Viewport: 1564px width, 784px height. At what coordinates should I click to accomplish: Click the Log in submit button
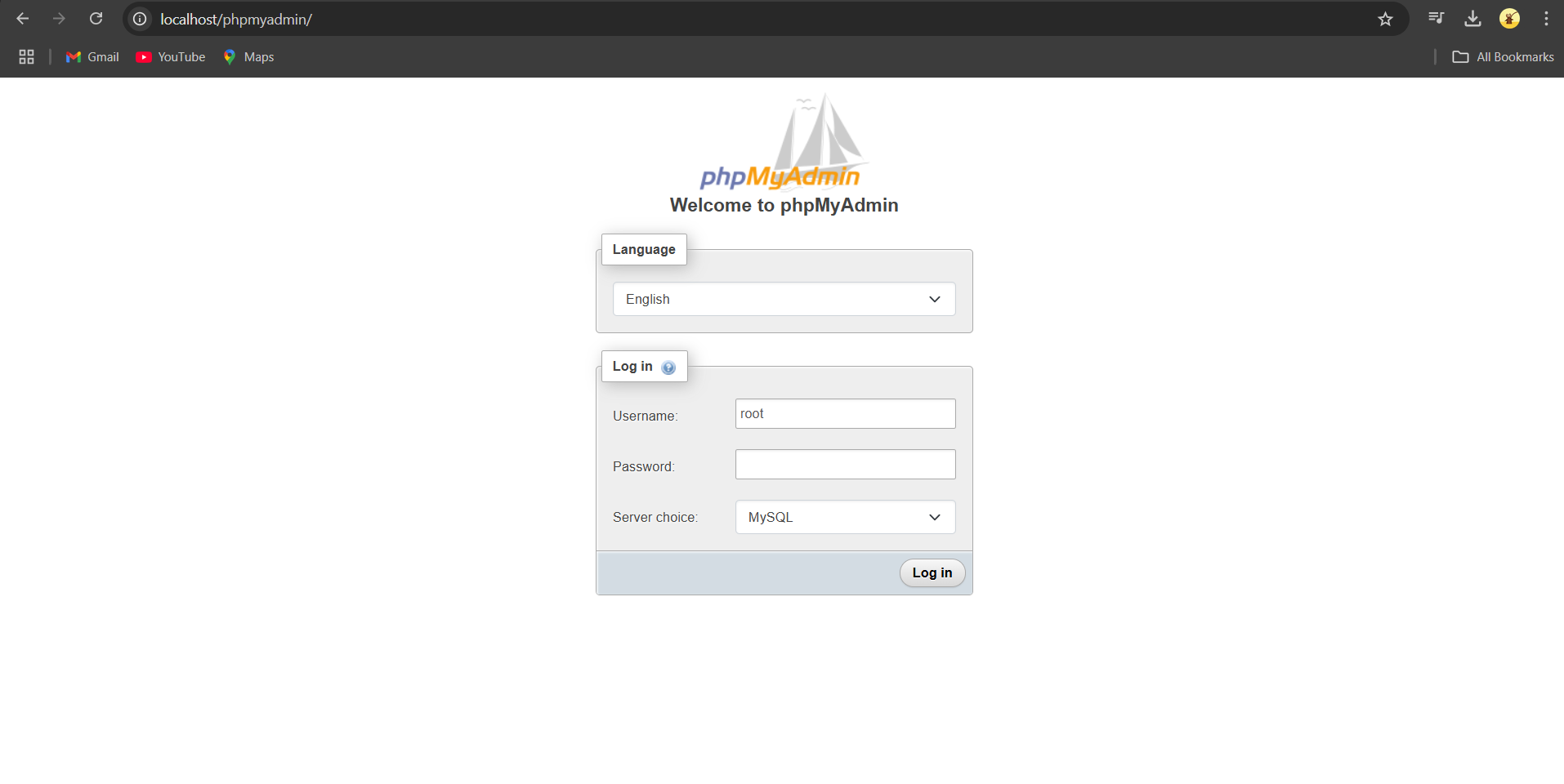tap(932, 572)
